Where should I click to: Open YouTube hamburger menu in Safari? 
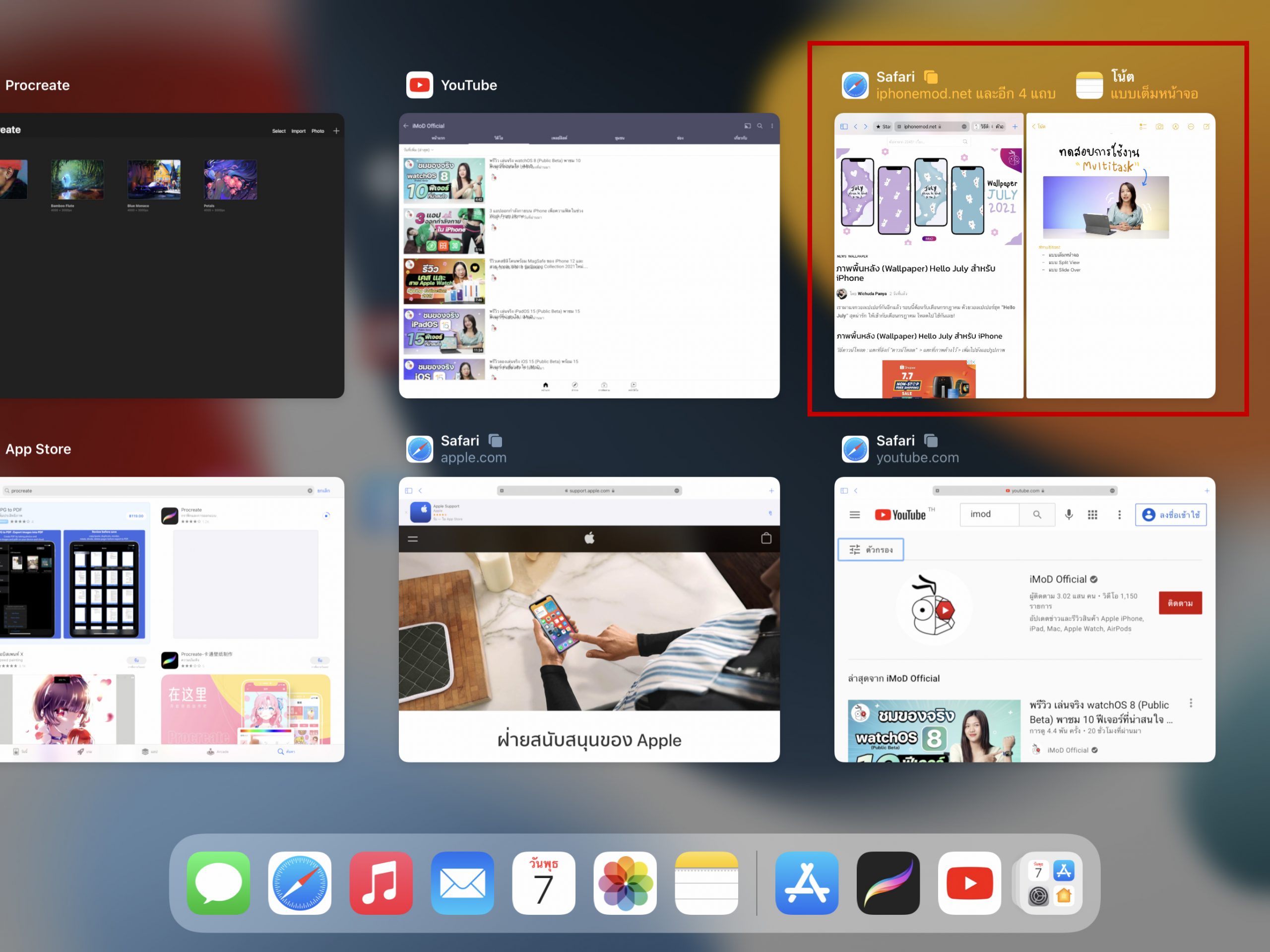click(x=854, y=514)
